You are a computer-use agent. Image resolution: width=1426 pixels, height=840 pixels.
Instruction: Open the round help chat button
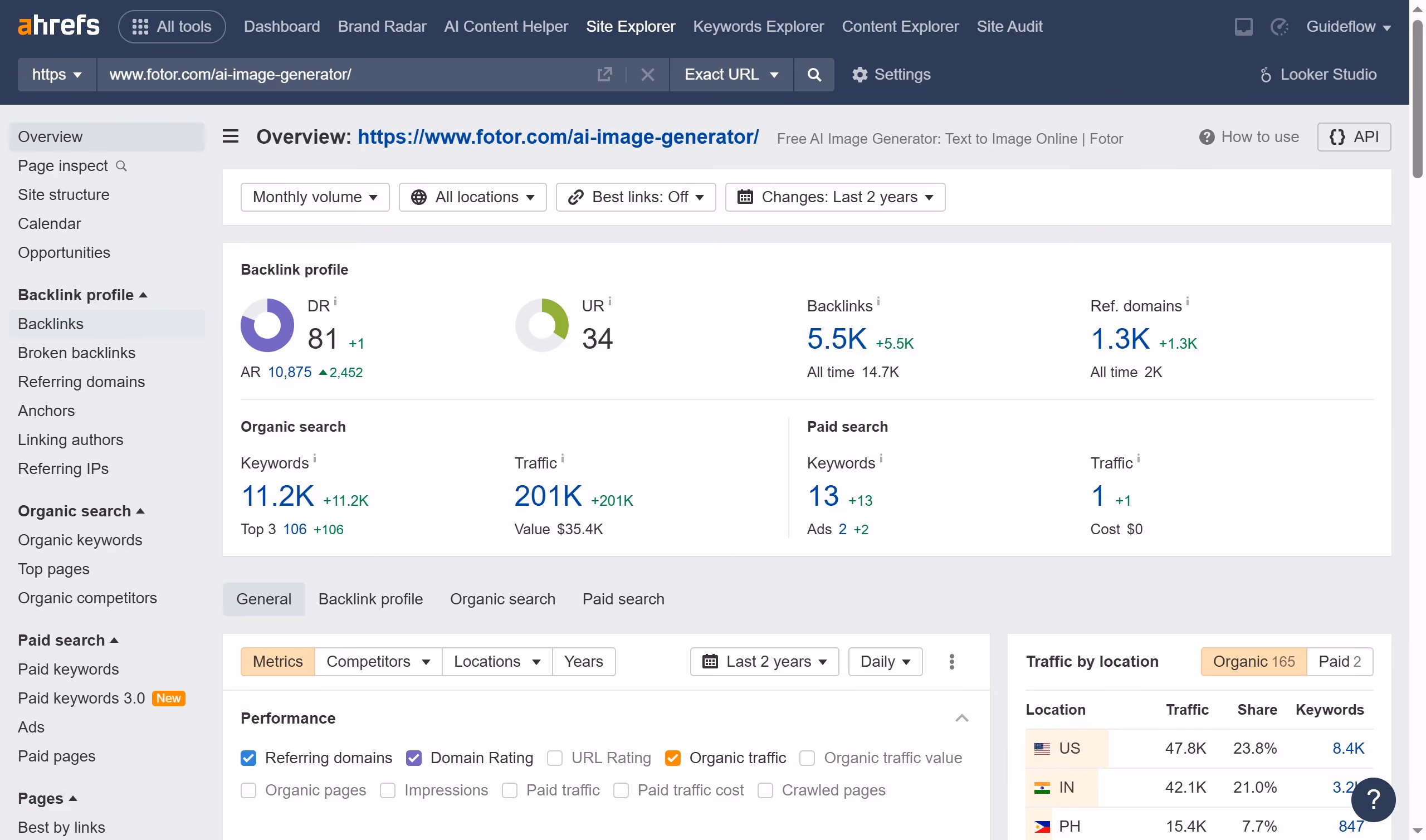[x=1374, y=800]
